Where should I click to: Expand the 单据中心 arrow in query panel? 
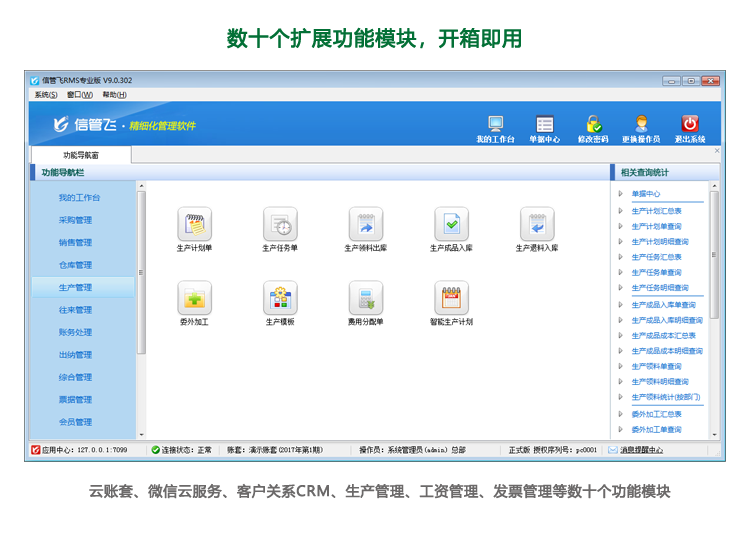621,194
